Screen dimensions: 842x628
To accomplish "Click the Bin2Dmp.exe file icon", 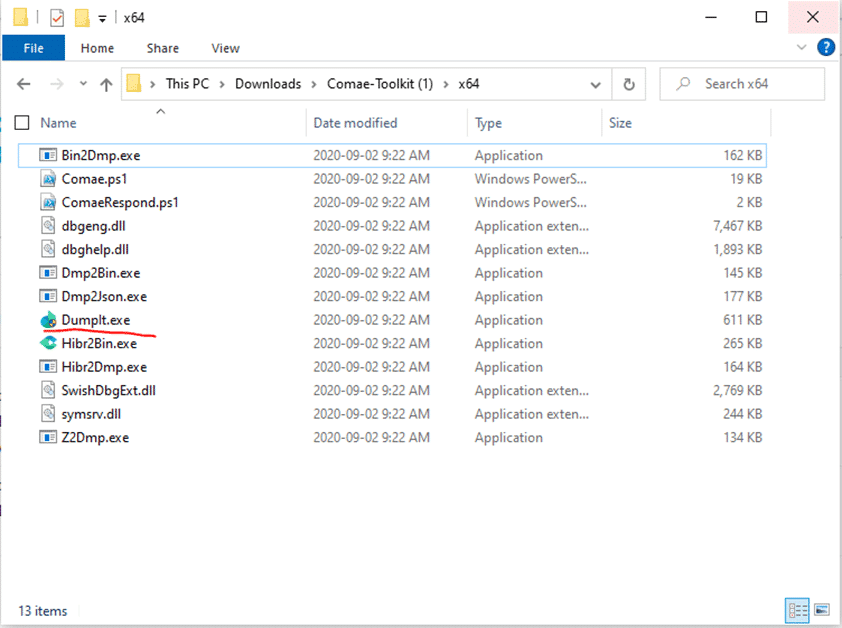I will click(48, 155).
